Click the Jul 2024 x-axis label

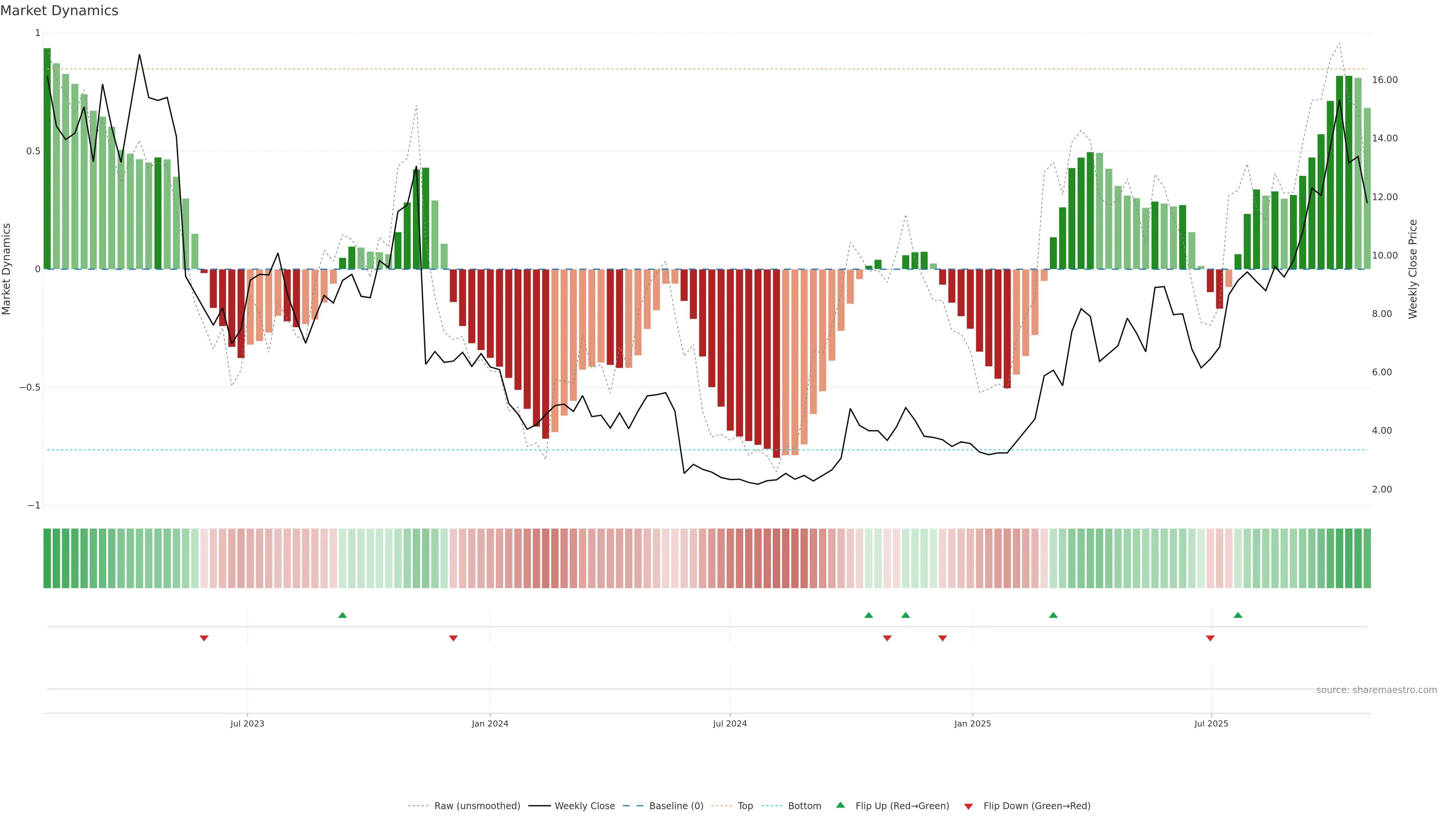click(x=730, y=723)
